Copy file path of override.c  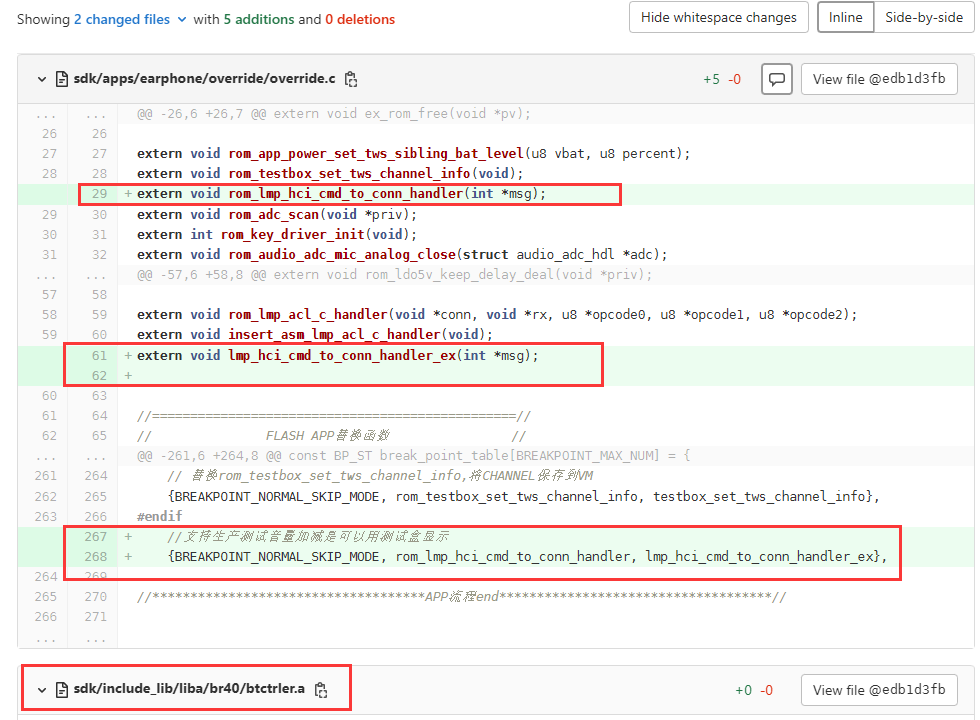[x=351, y=79]
